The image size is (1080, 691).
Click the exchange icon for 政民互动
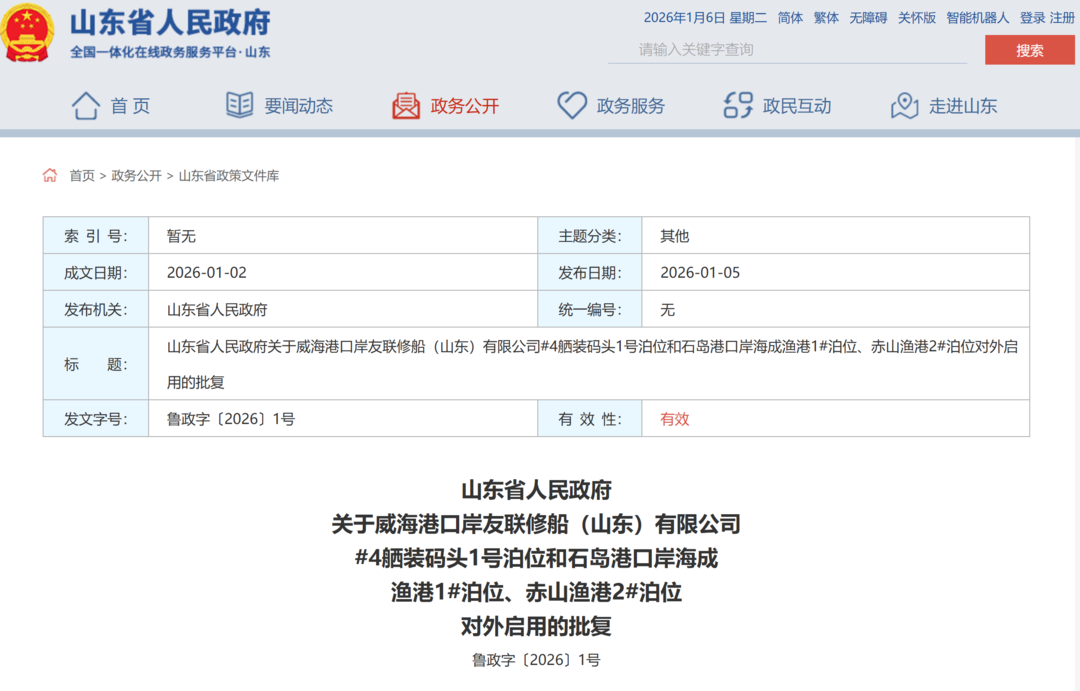[x=738, y=106]
